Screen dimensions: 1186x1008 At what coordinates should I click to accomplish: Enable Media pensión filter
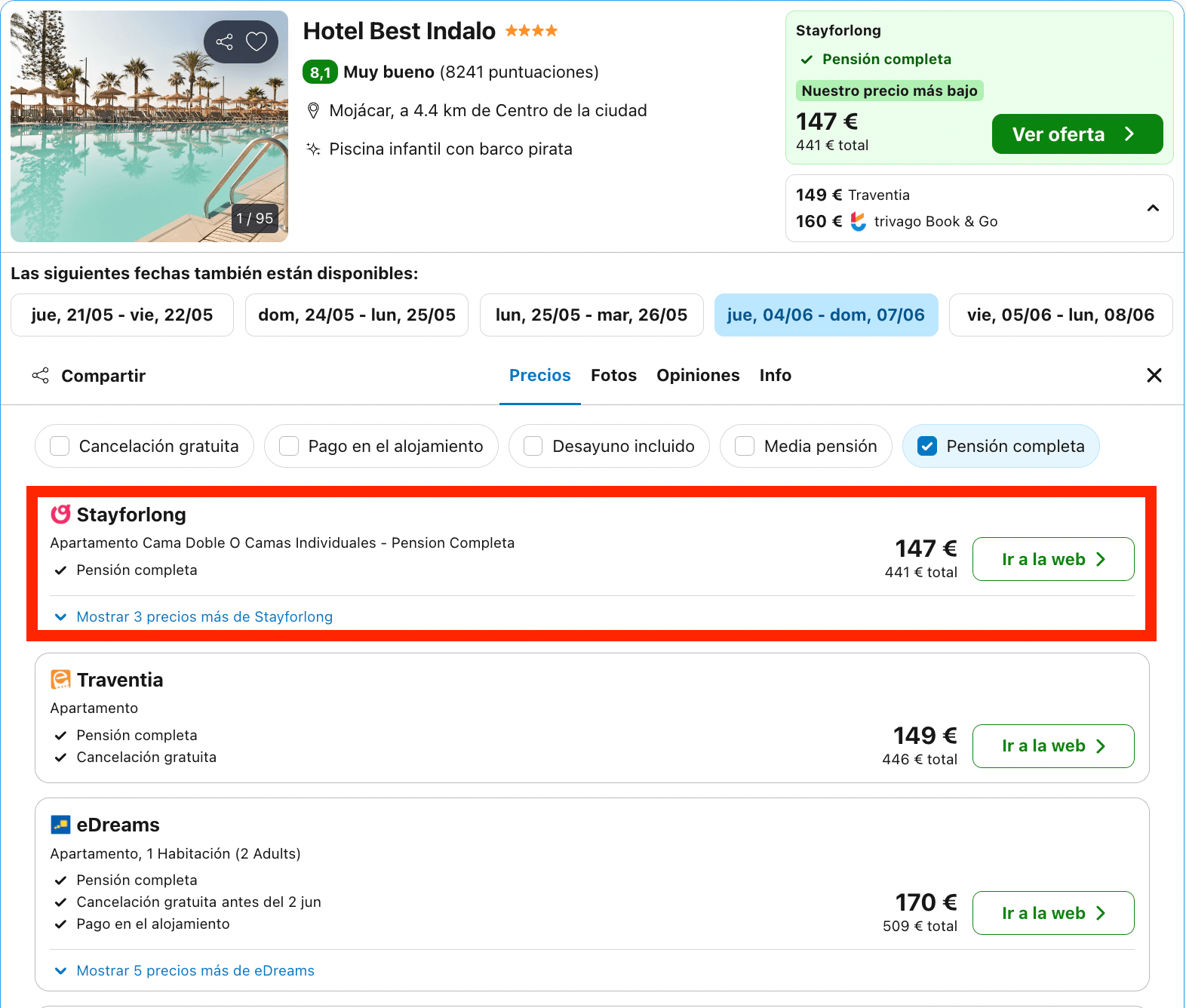[806, 446]
